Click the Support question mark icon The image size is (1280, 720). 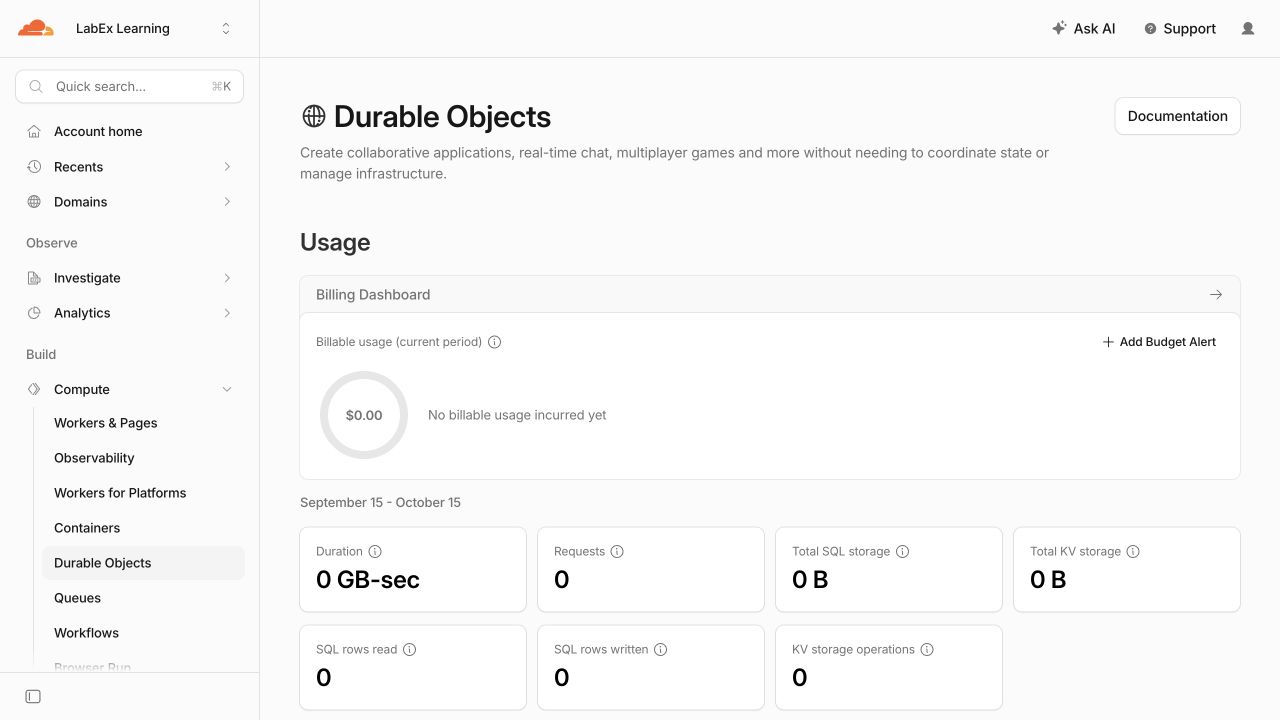pos(1150,29)
